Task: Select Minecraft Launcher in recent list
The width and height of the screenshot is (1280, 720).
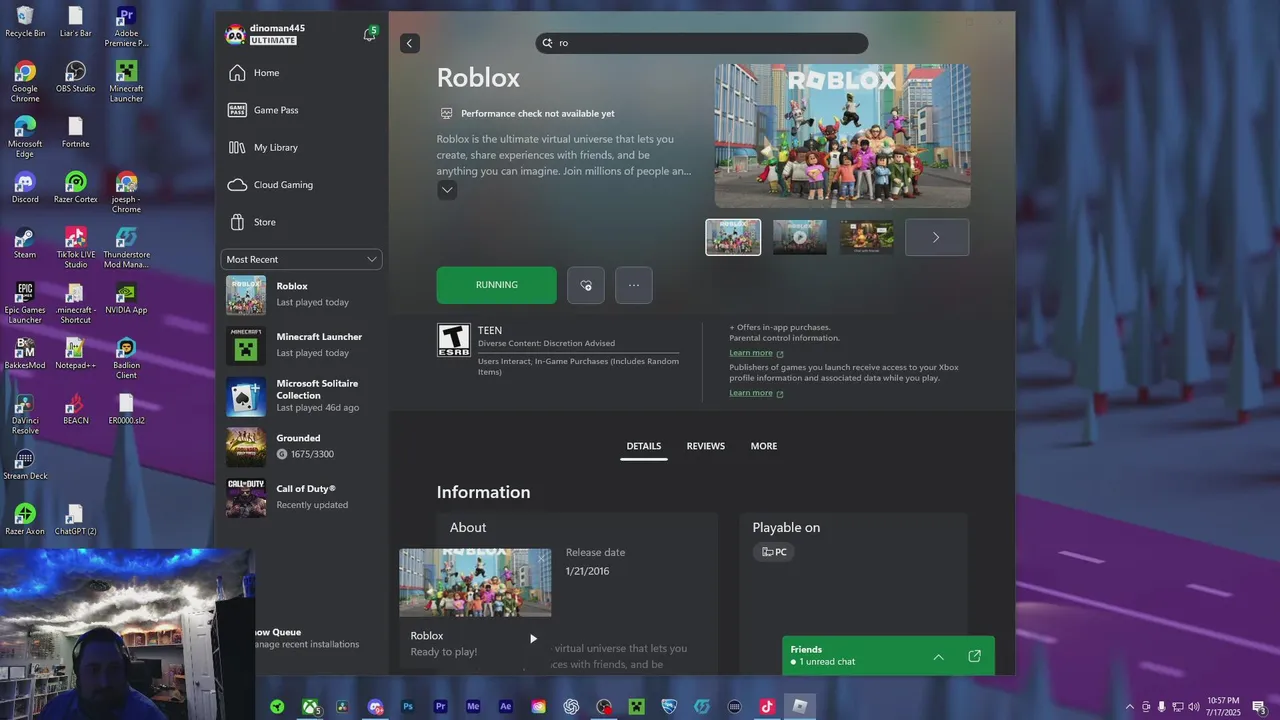Action: [x=301, y=345]
